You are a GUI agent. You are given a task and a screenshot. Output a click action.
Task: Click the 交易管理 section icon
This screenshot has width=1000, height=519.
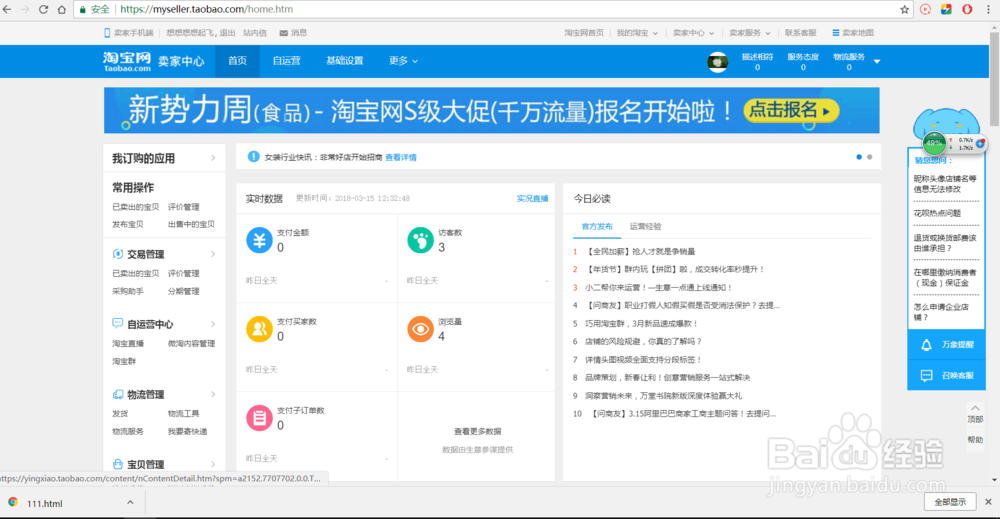[117, 254]
